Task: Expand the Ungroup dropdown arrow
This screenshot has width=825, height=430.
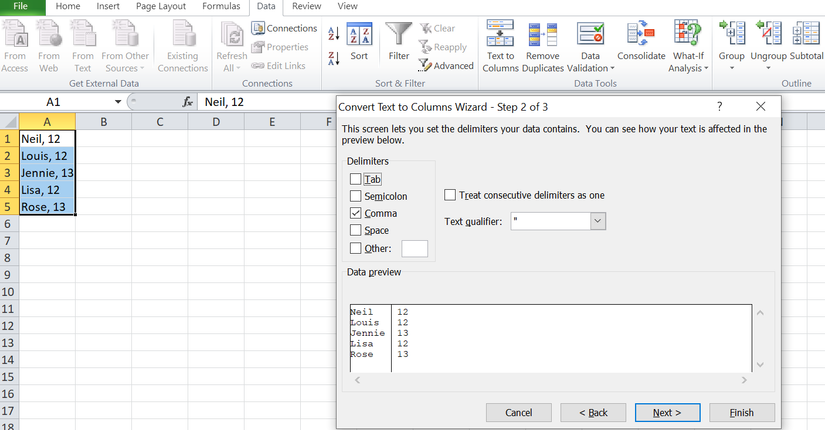Action: (768, 68)
